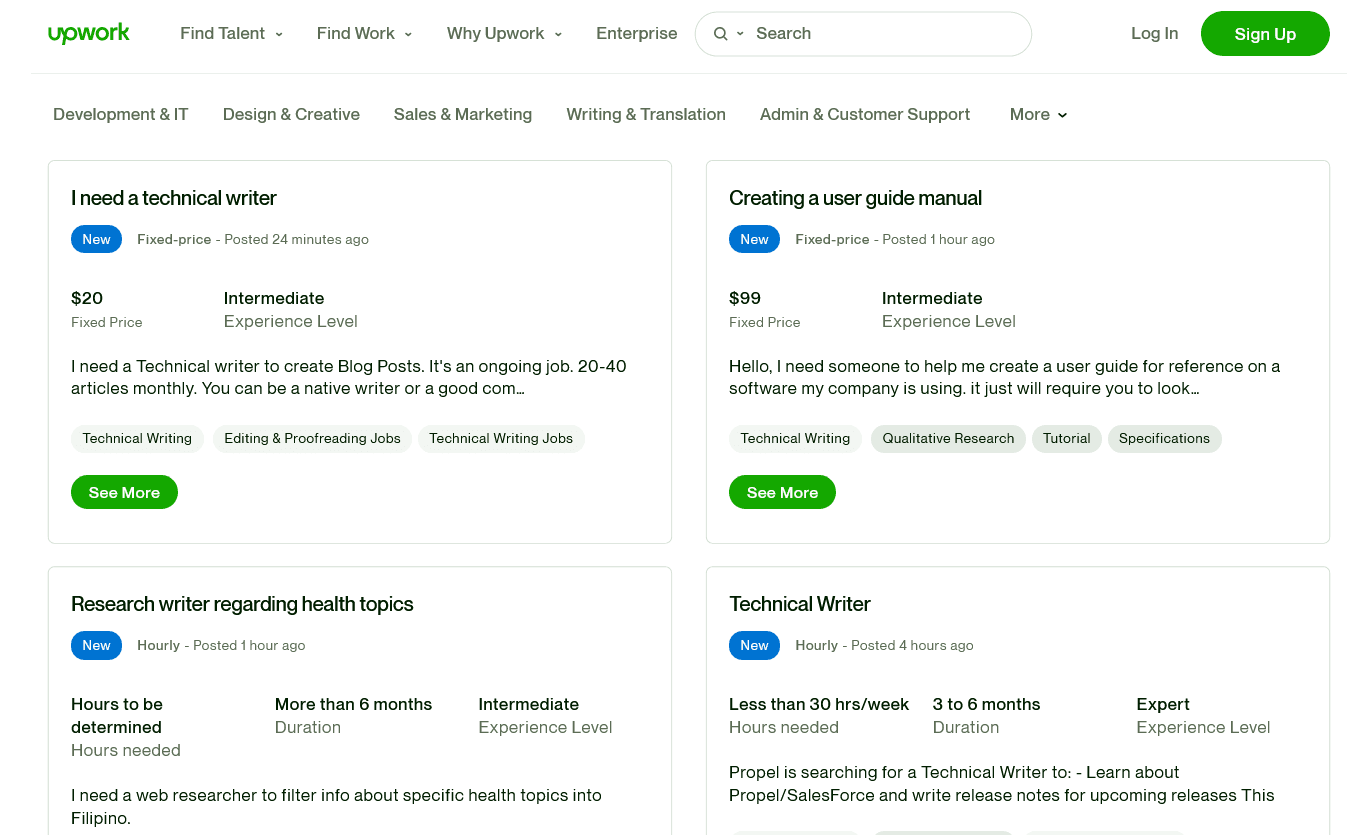The image size is (1372, 835).
Task: Go to the Enterprise page
Action: (x=636, y=33)
